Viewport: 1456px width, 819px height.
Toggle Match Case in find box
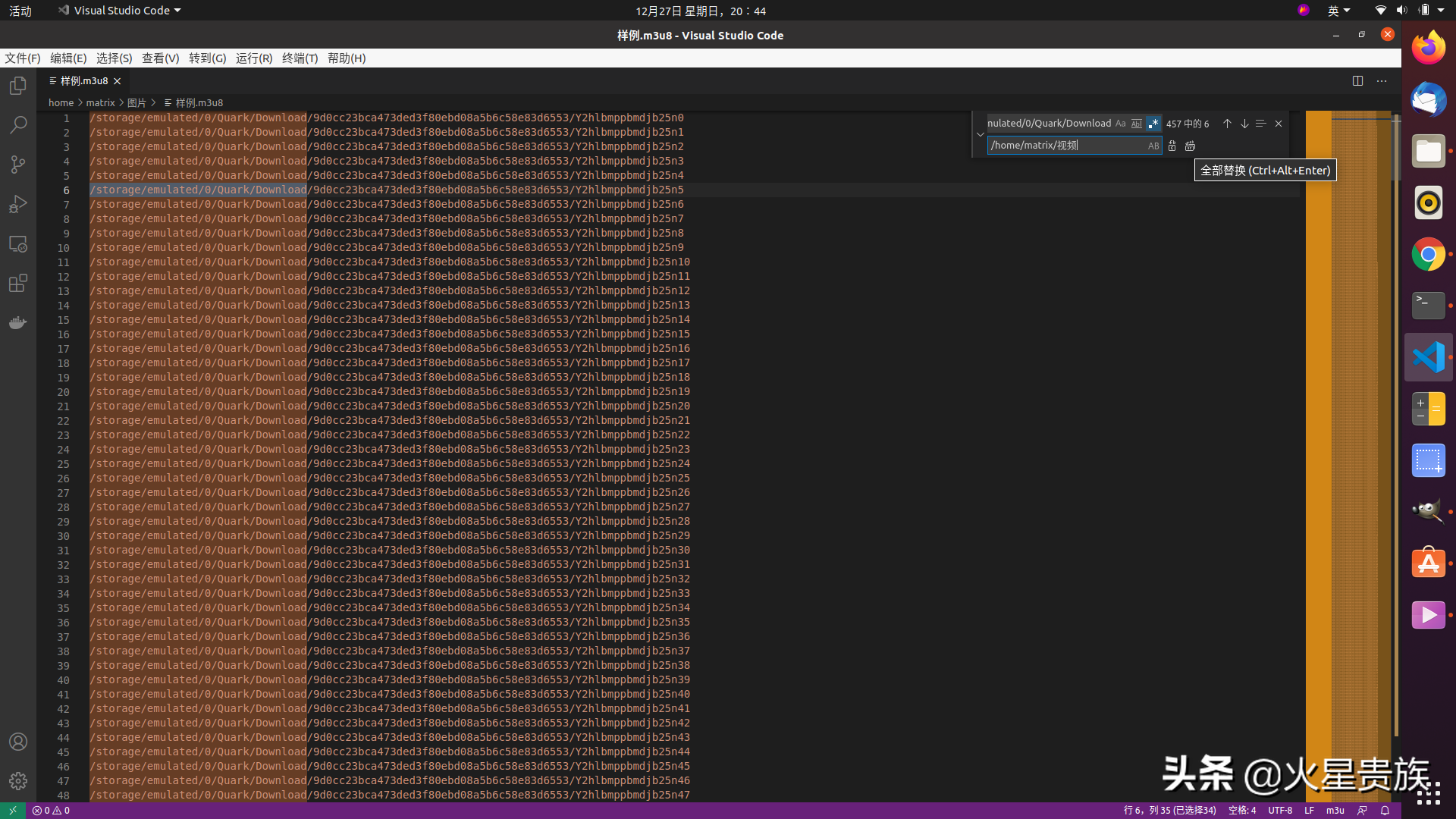coord(1121,124)
